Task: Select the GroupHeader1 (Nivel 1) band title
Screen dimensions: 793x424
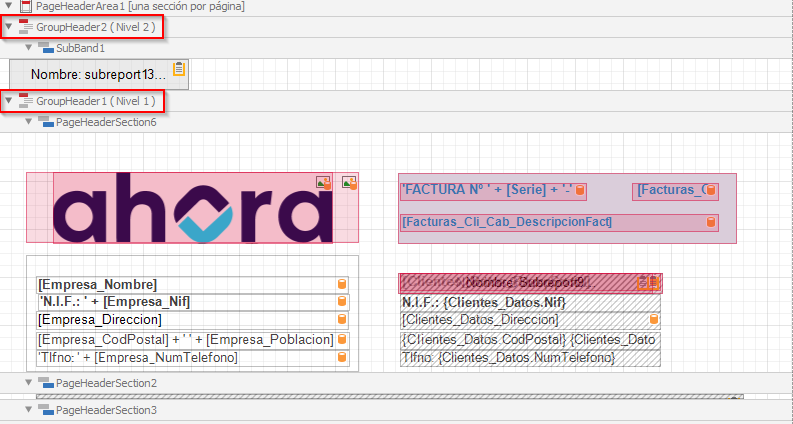Action: click(x=96, y=101)
